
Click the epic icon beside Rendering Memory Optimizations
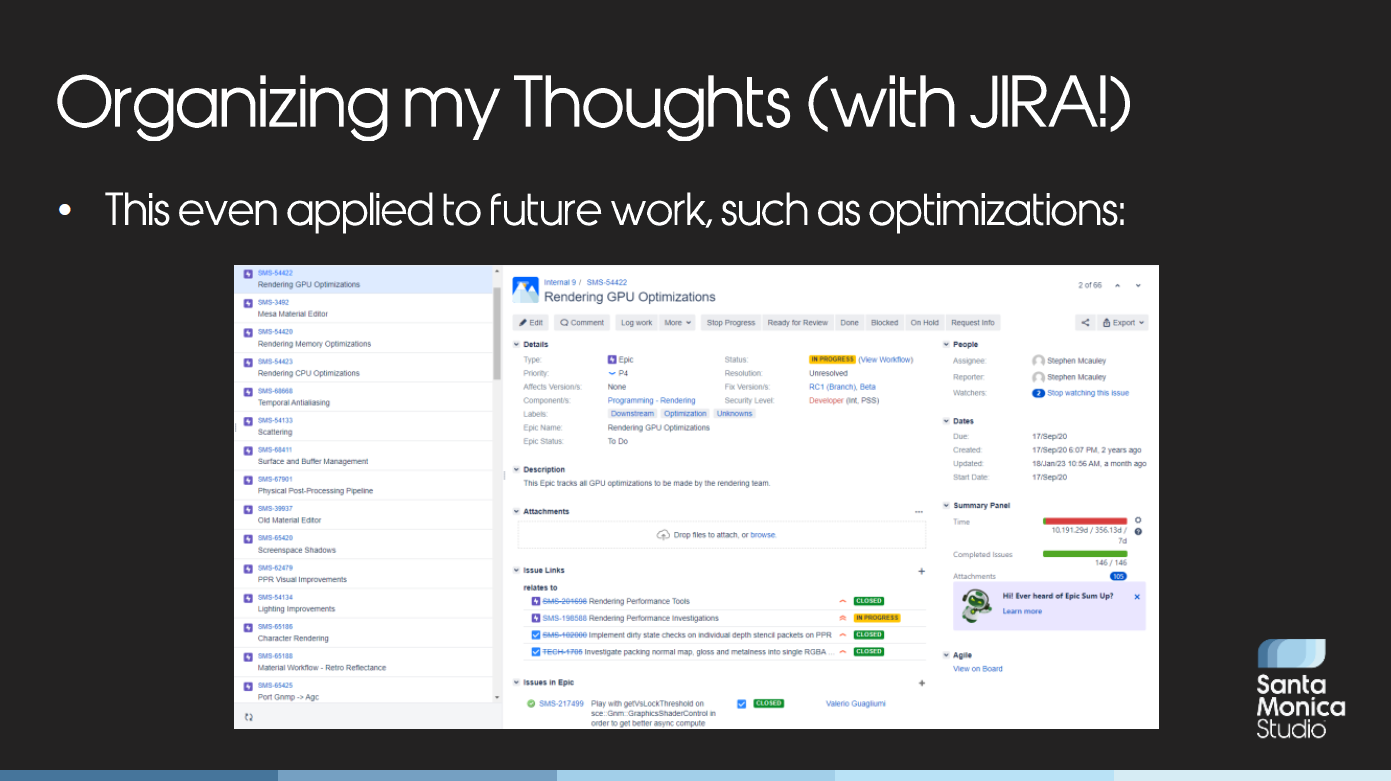pos(248,333)
